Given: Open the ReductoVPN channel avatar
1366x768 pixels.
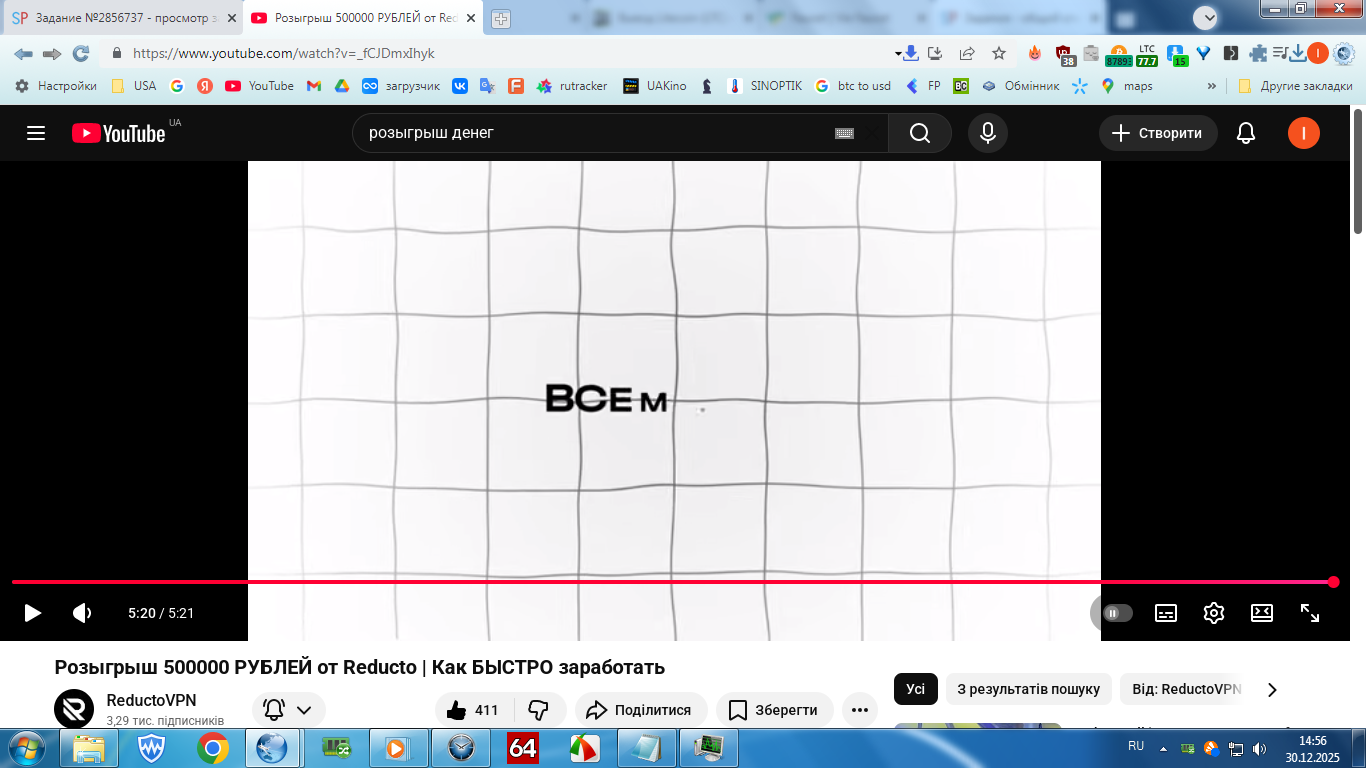Looking at the screenshot, I should (x=74, y=709).
